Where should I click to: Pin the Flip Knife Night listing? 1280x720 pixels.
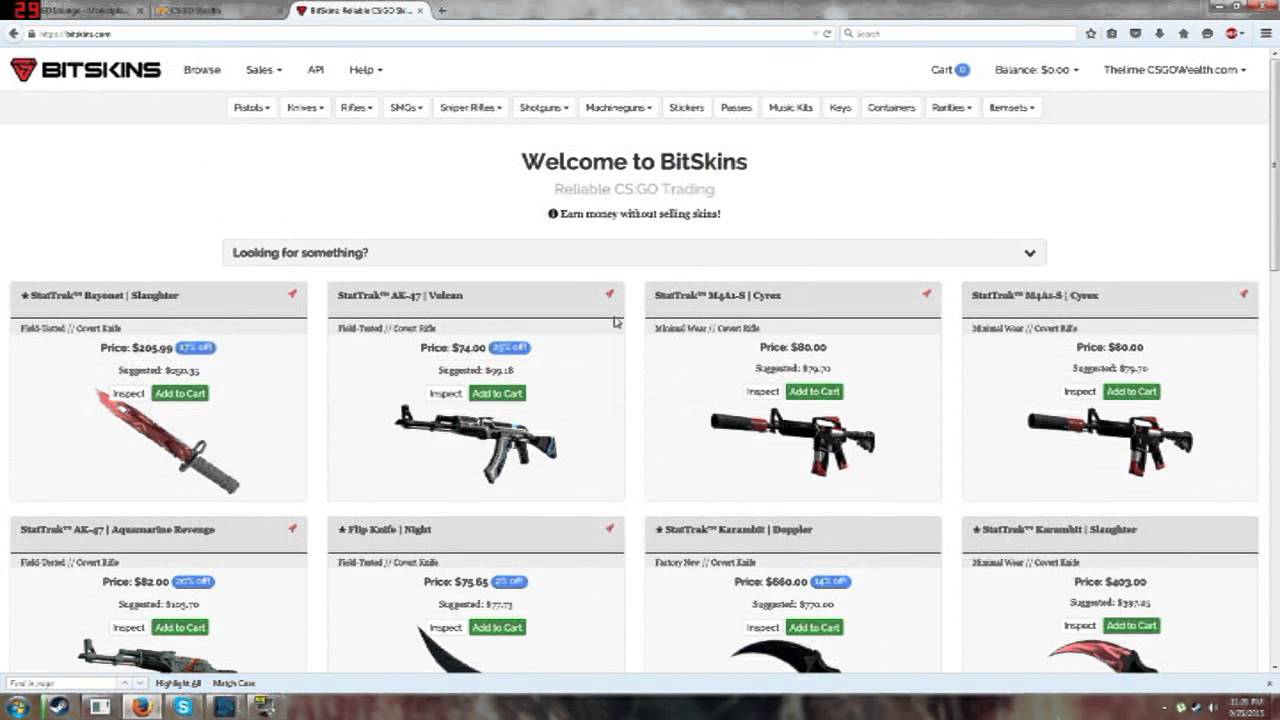coord(609,528)
